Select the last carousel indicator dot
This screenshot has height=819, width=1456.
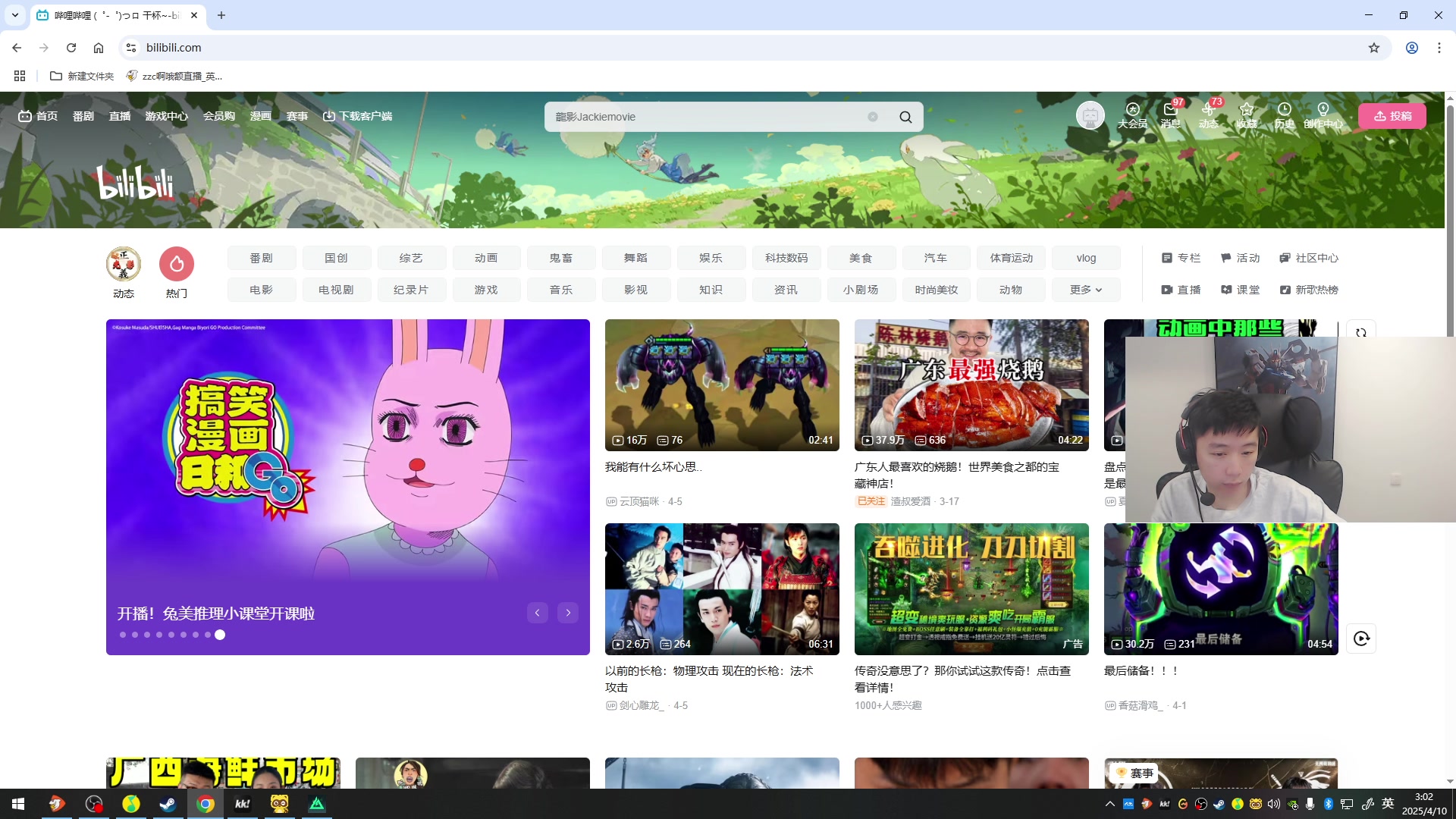pyautogui.click(x=220, y=635)
